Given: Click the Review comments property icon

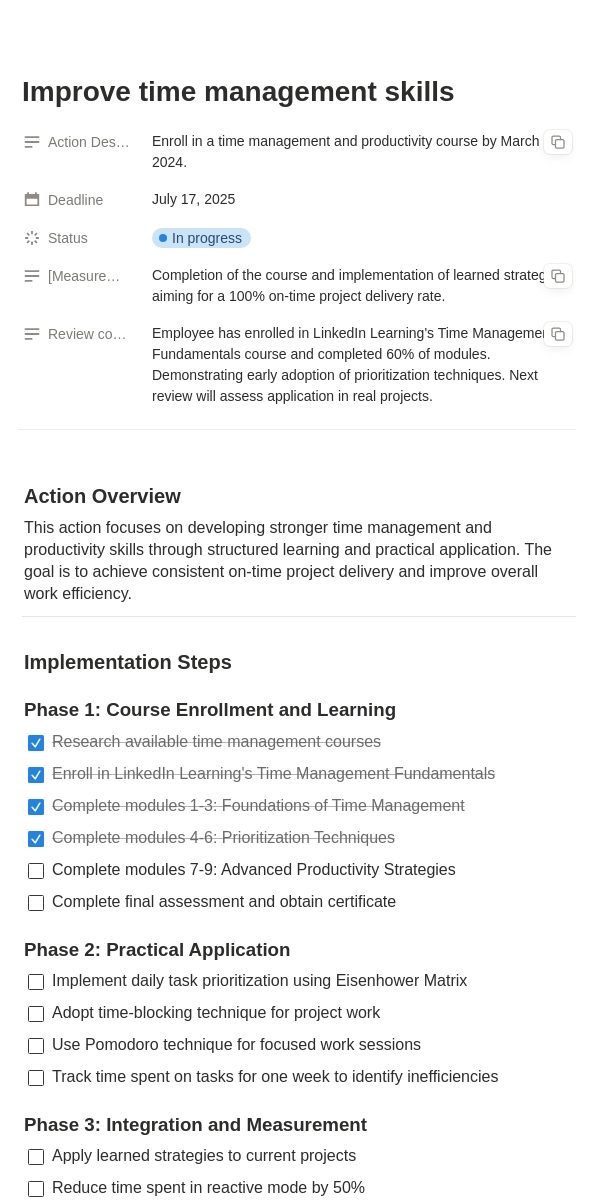Looking at the screenshot, I should pyautogui.click(x=32, y=334).
